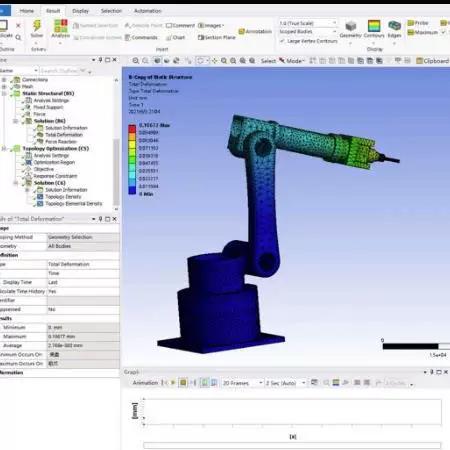
Task: Insert a Section Plane
Action: pos(217,37)
